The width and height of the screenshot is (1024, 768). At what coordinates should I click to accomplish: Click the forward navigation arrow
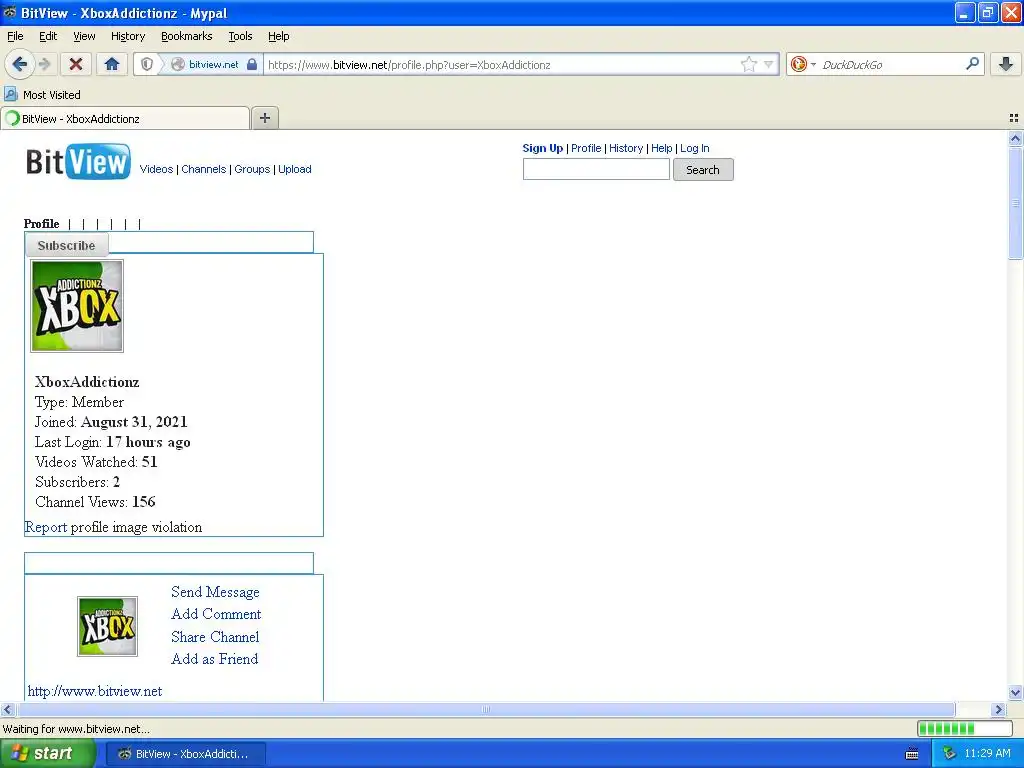tap(44, 64)
